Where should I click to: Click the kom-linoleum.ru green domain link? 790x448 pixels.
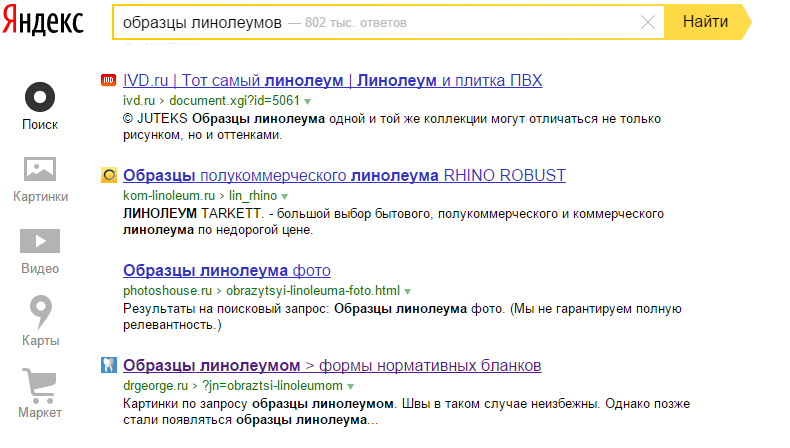[169, 196]
